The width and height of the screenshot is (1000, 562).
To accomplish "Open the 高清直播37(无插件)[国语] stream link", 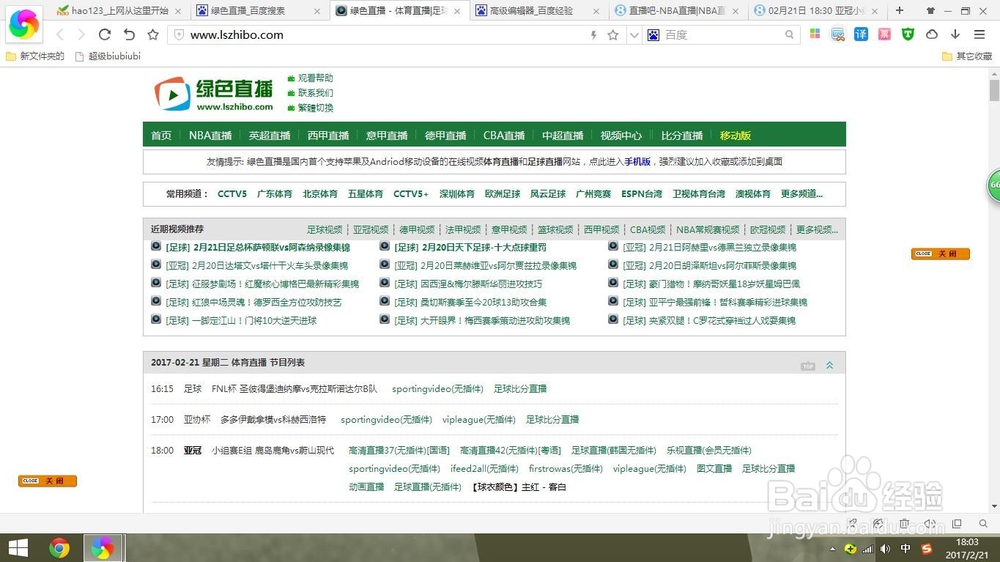I will 399,450.
